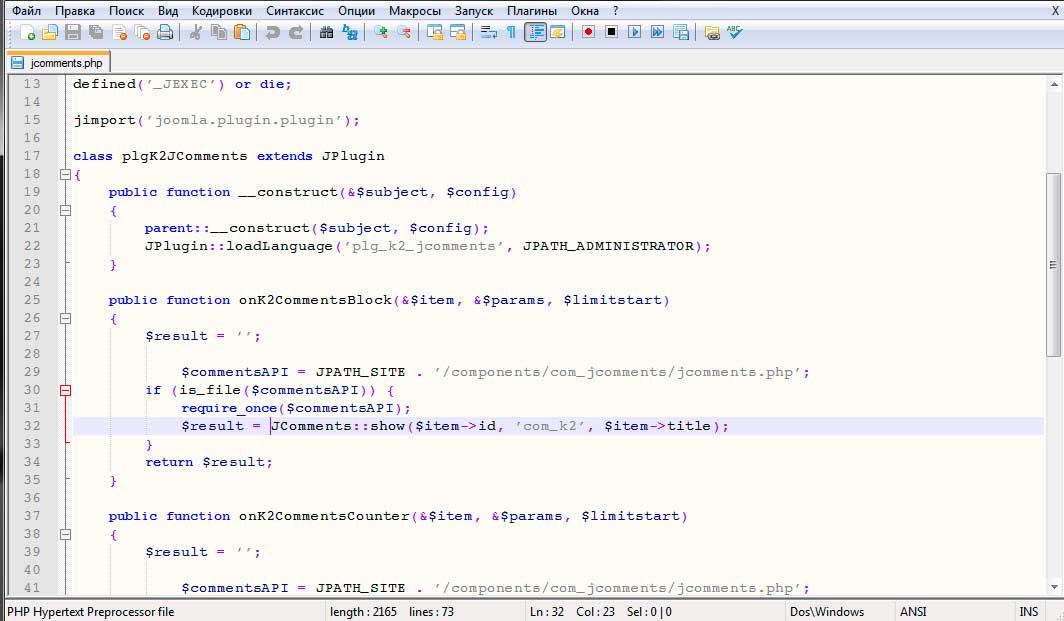This screenshot has width=1064, height=621.
Task: Open Find with the binoculars icon
Action: point(326,32)
